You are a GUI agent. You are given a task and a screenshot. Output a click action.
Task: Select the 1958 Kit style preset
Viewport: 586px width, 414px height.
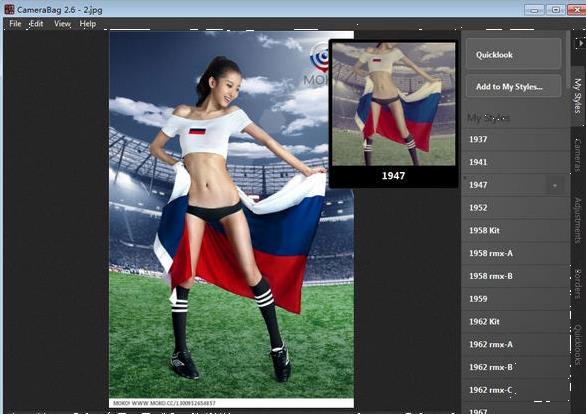[x=516, y=231]
